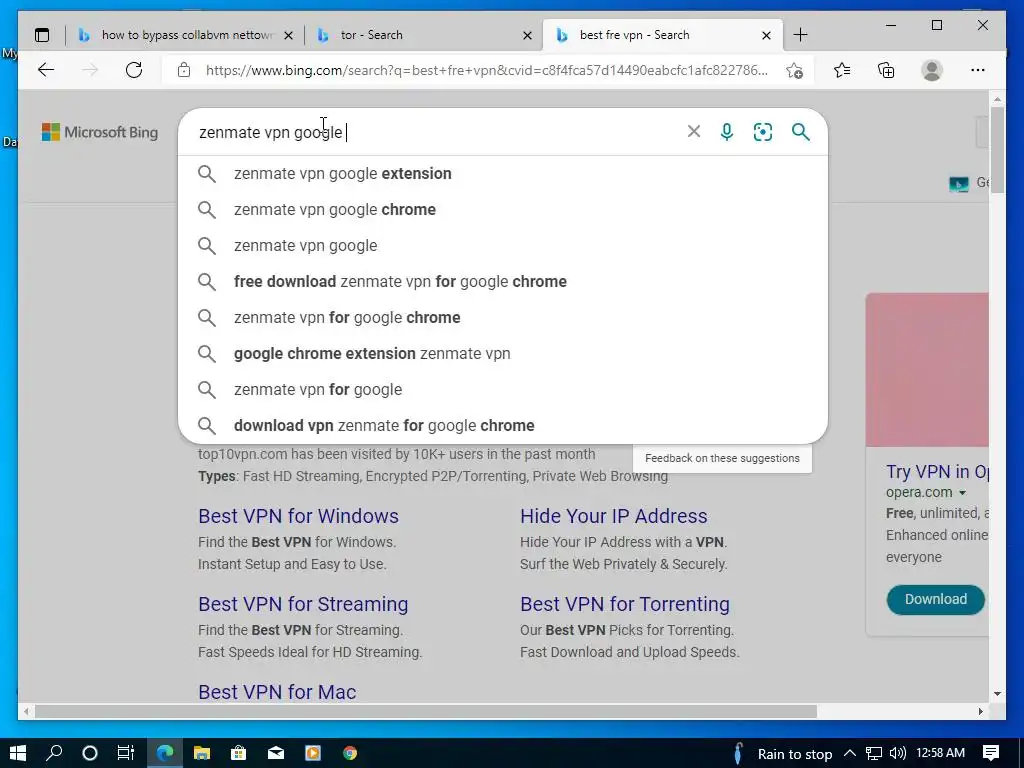Expand opera.com ad dropdown arrow

coord(963,492)
